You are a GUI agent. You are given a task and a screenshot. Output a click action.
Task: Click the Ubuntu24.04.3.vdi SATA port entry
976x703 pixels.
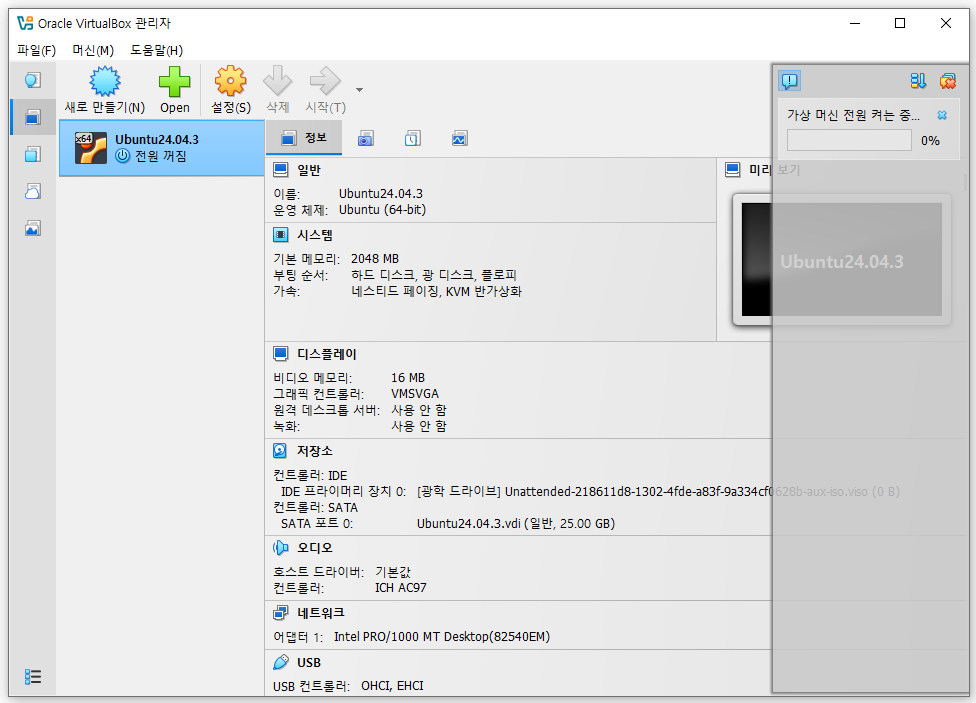[x=516, y=524]
